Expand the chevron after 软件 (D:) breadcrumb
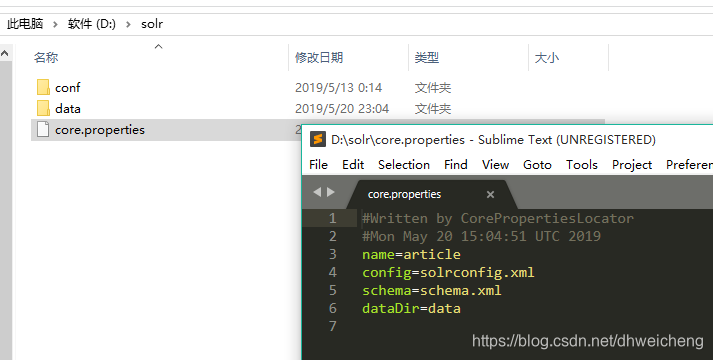This screenshot has width=713, height=360. coord(128,25)
